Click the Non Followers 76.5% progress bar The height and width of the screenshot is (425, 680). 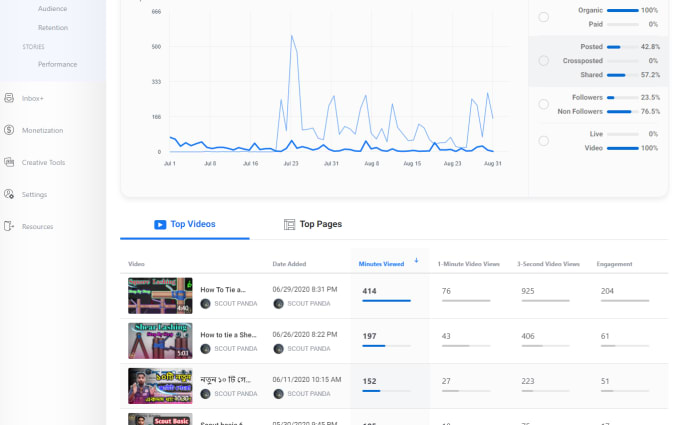coord(623,111)
